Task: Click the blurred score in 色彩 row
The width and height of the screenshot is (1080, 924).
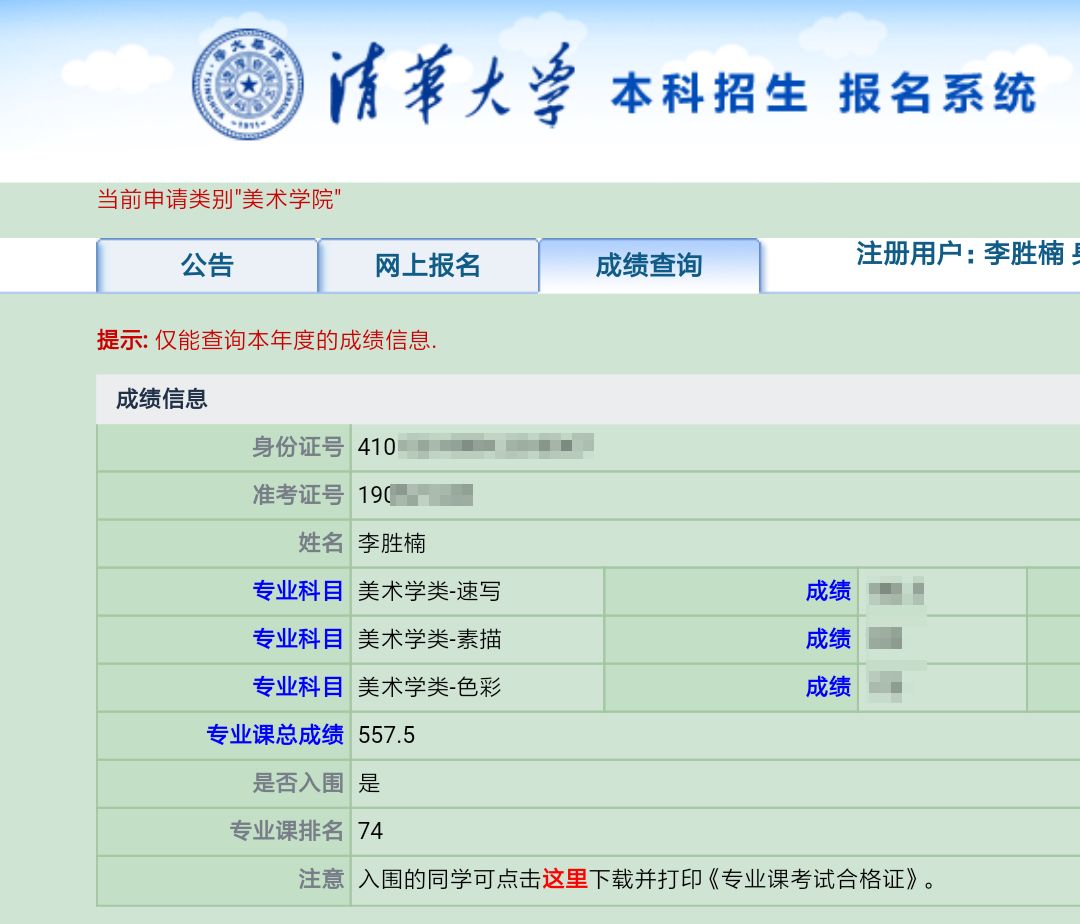Action: pos(885,686)
